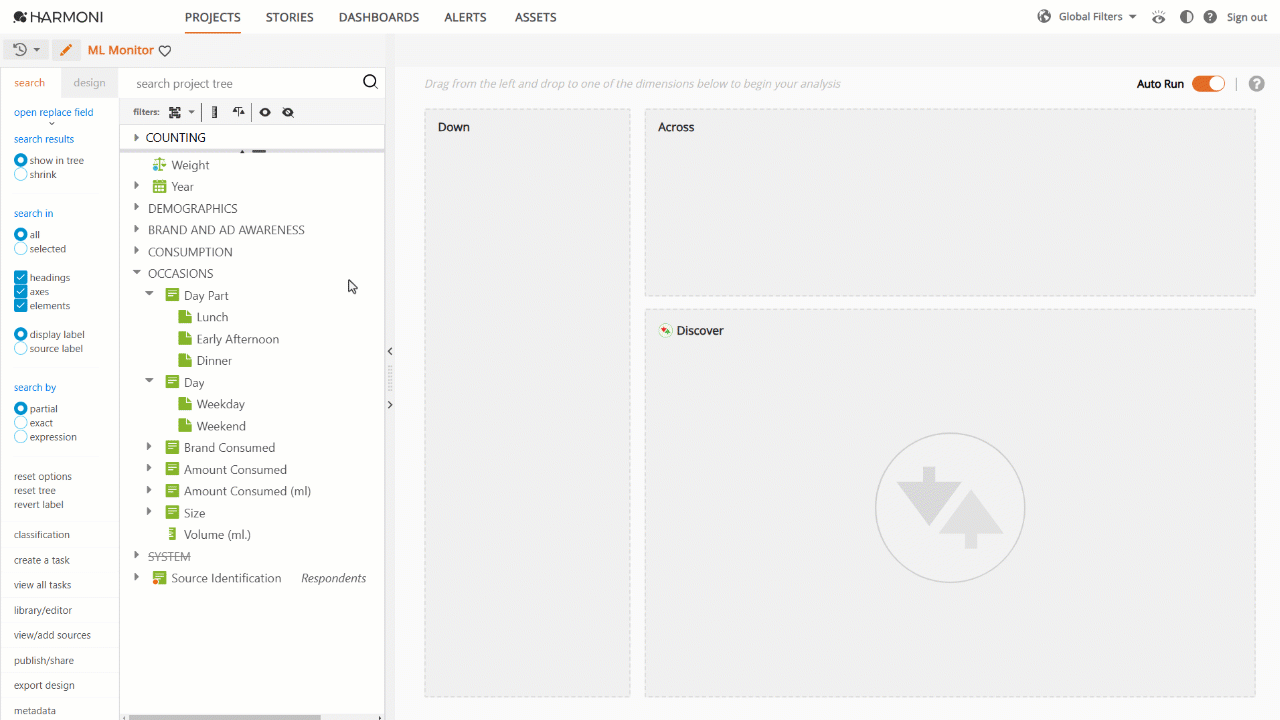Uncheck the axes checkbox
This screenshot has width=1280, height=720.
20,291
